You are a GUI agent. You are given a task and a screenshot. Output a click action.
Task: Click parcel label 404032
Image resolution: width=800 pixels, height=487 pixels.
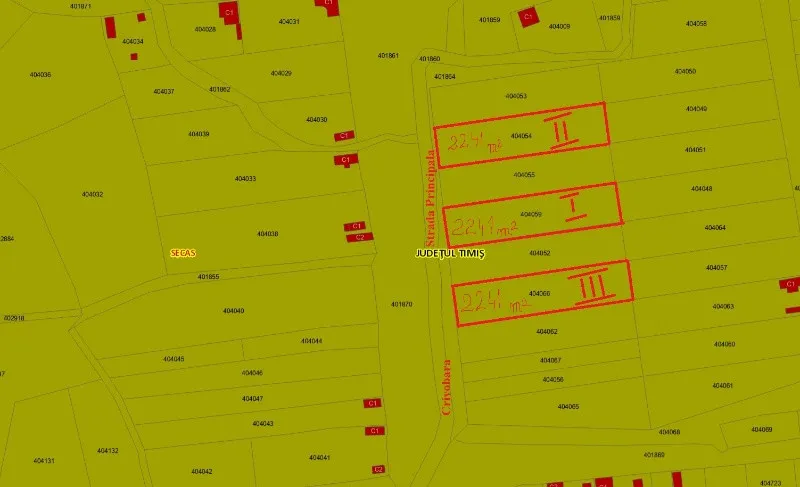(92, 194)
